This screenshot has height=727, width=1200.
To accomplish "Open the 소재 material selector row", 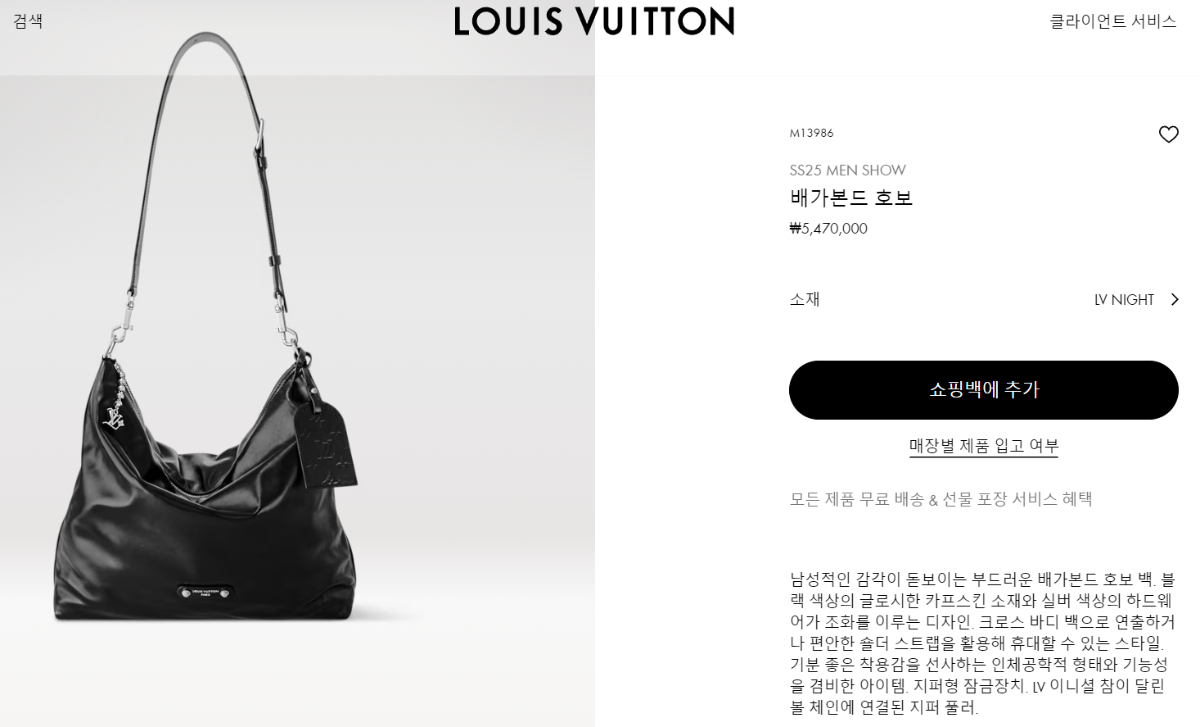I will pos(984,299).
